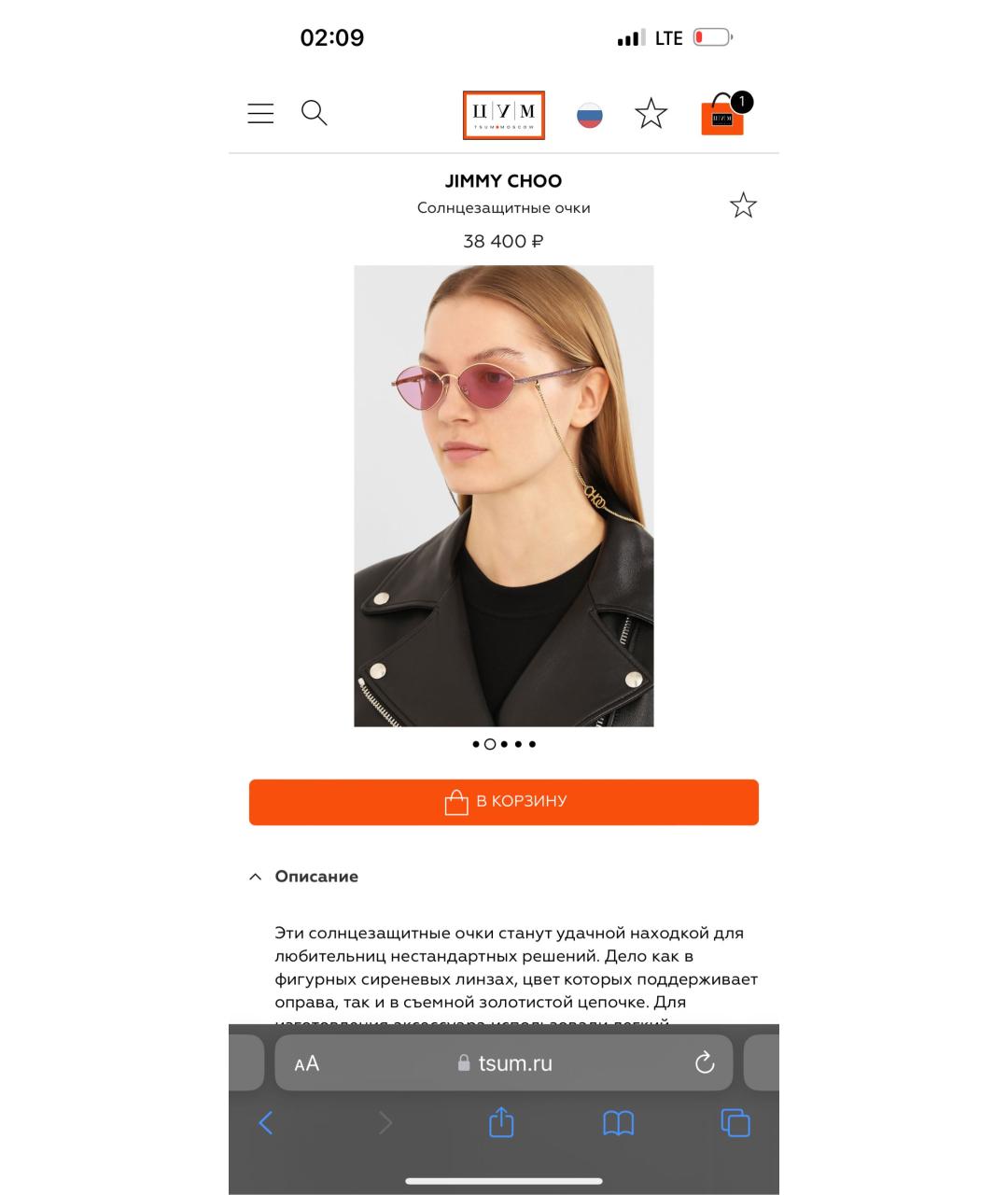Screen dimensions: 1008x1195
Task: Tap the sunglasses product photo
Action: point(504,496)
